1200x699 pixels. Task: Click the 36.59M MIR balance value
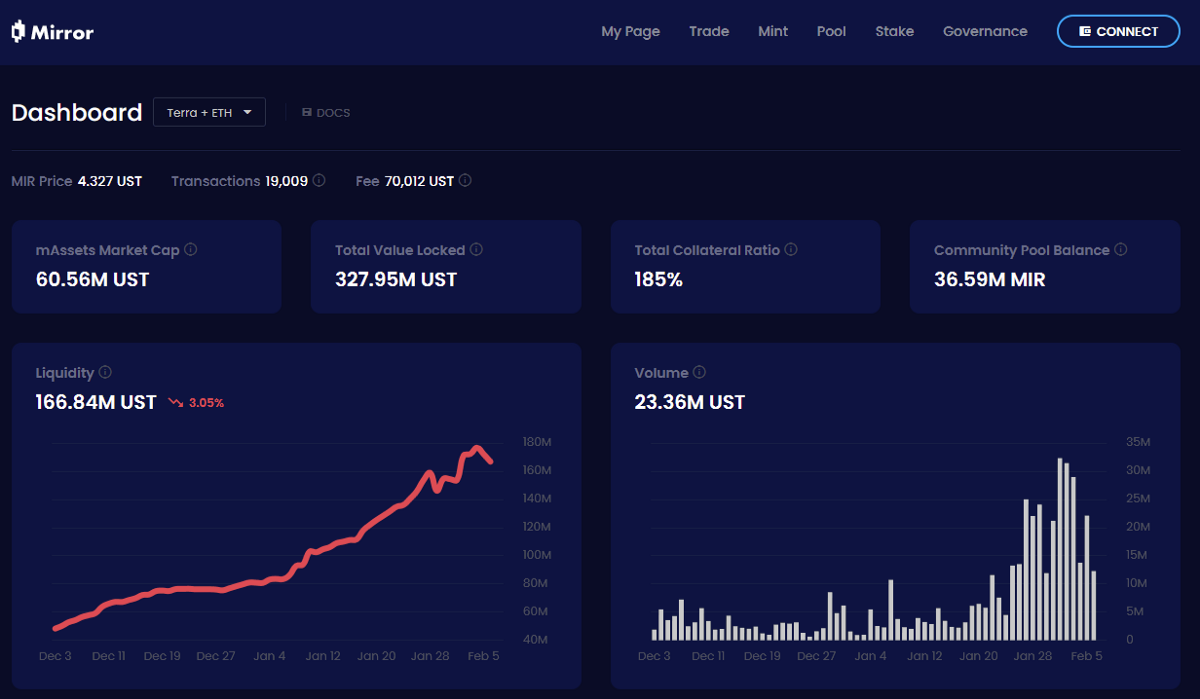point(990,280)
